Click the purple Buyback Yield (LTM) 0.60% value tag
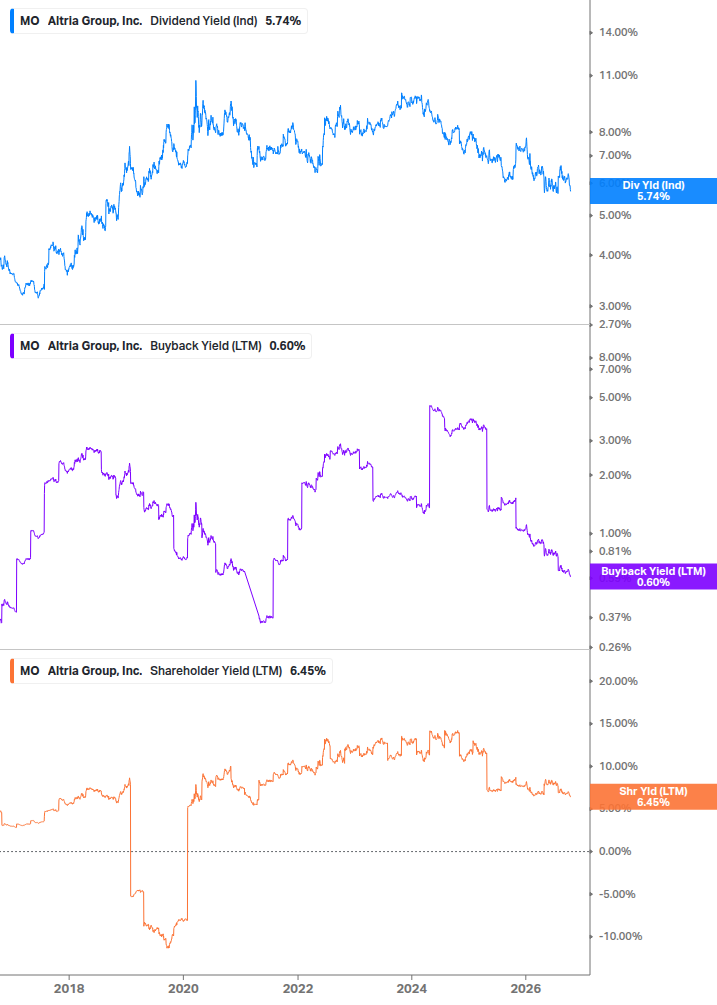The height and width of the screenshot is (1005, 717). point(653,577)
